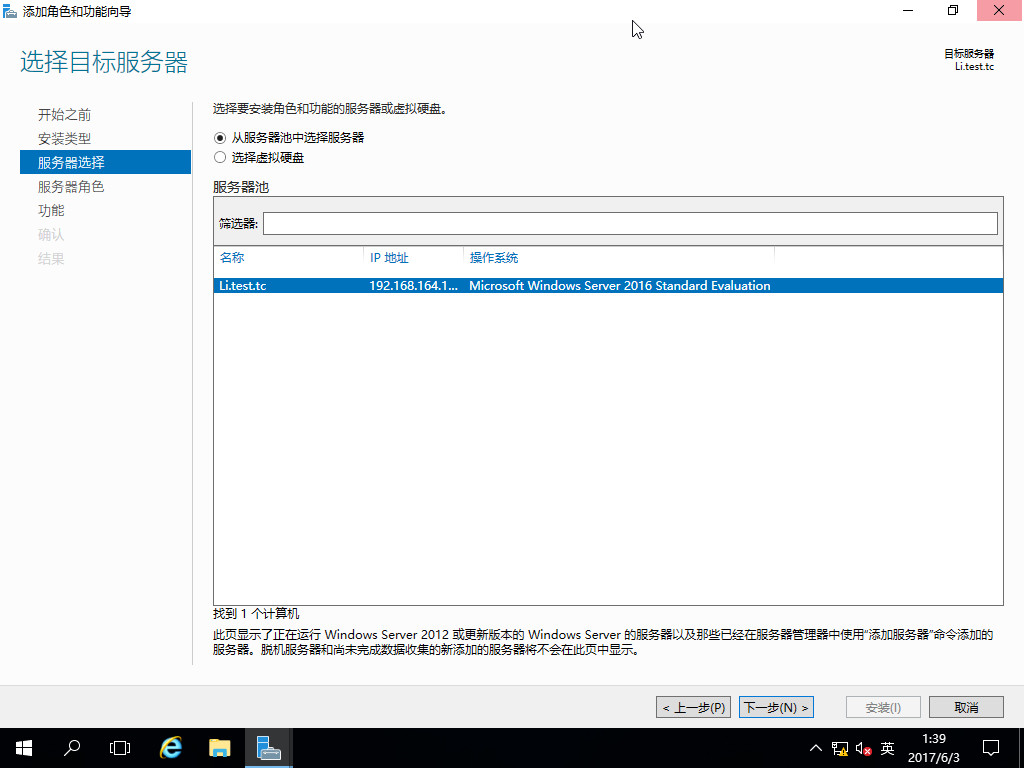Launch Internet Explorer from the taskbar
This screenshot has height=768, width=1024.
click(170, 748)
